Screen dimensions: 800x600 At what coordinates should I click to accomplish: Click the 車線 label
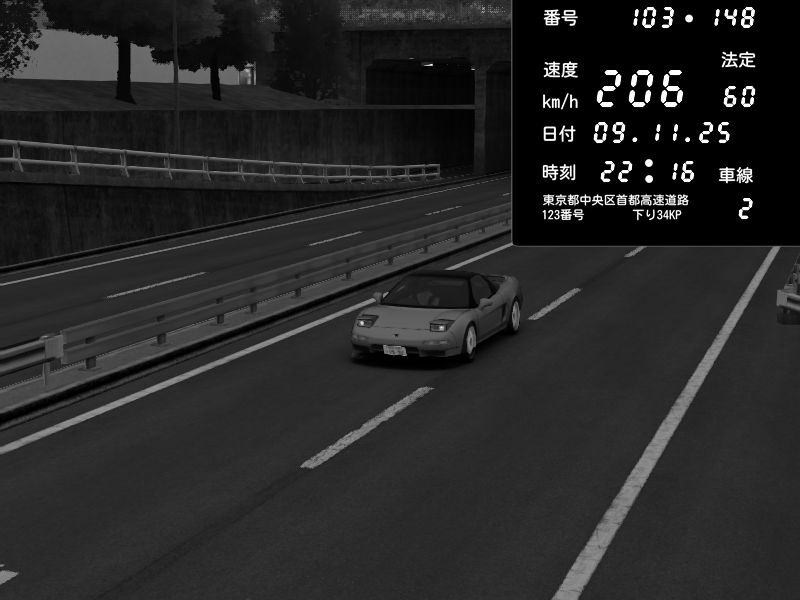click(x=736, y=175)
